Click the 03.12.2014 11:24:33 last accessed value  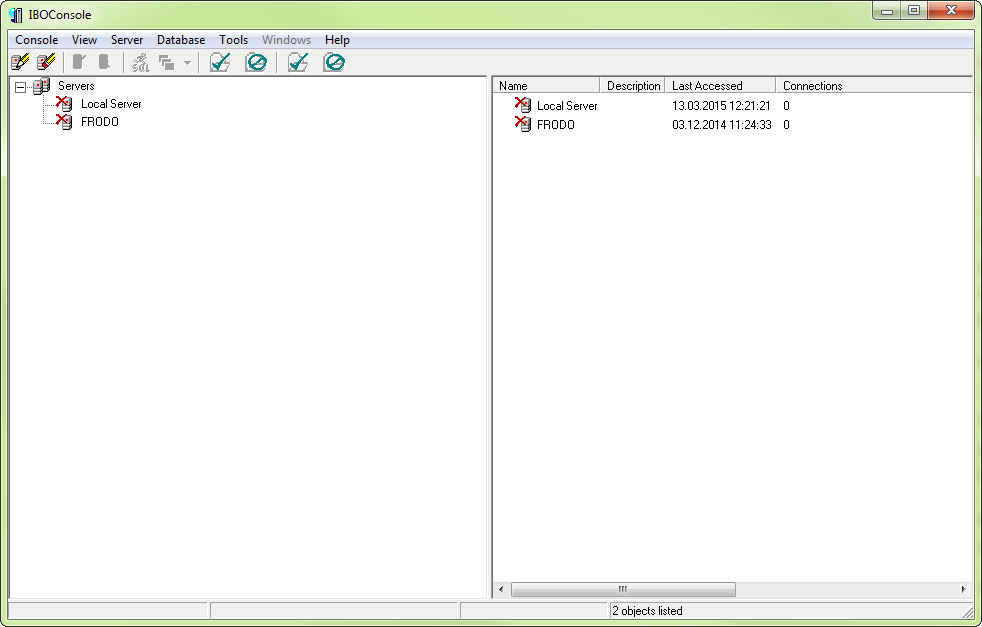[x=721, y=125]
